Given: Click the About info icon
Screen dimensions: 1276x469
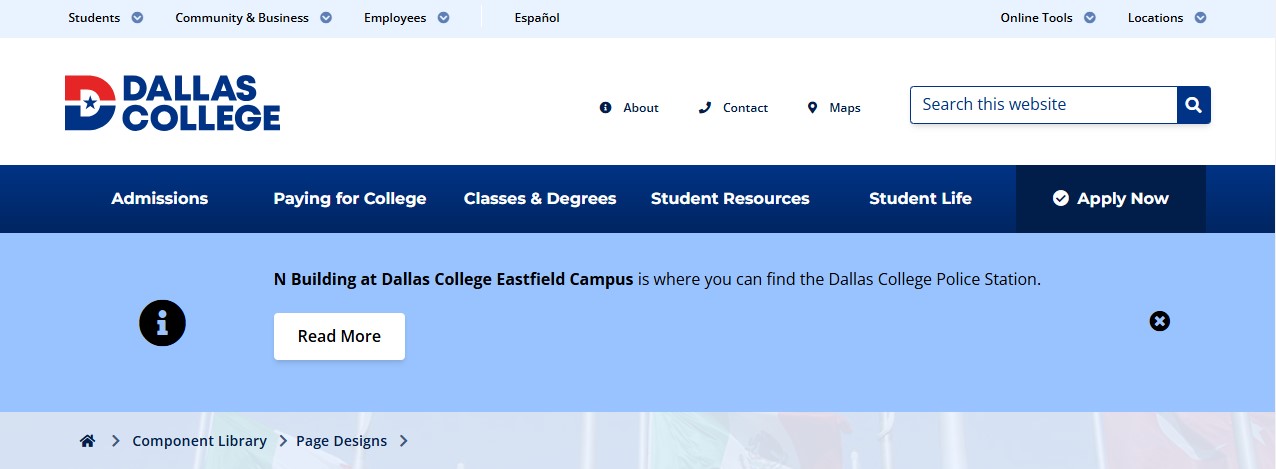Looking at the screenshot, I should [605, 107].
